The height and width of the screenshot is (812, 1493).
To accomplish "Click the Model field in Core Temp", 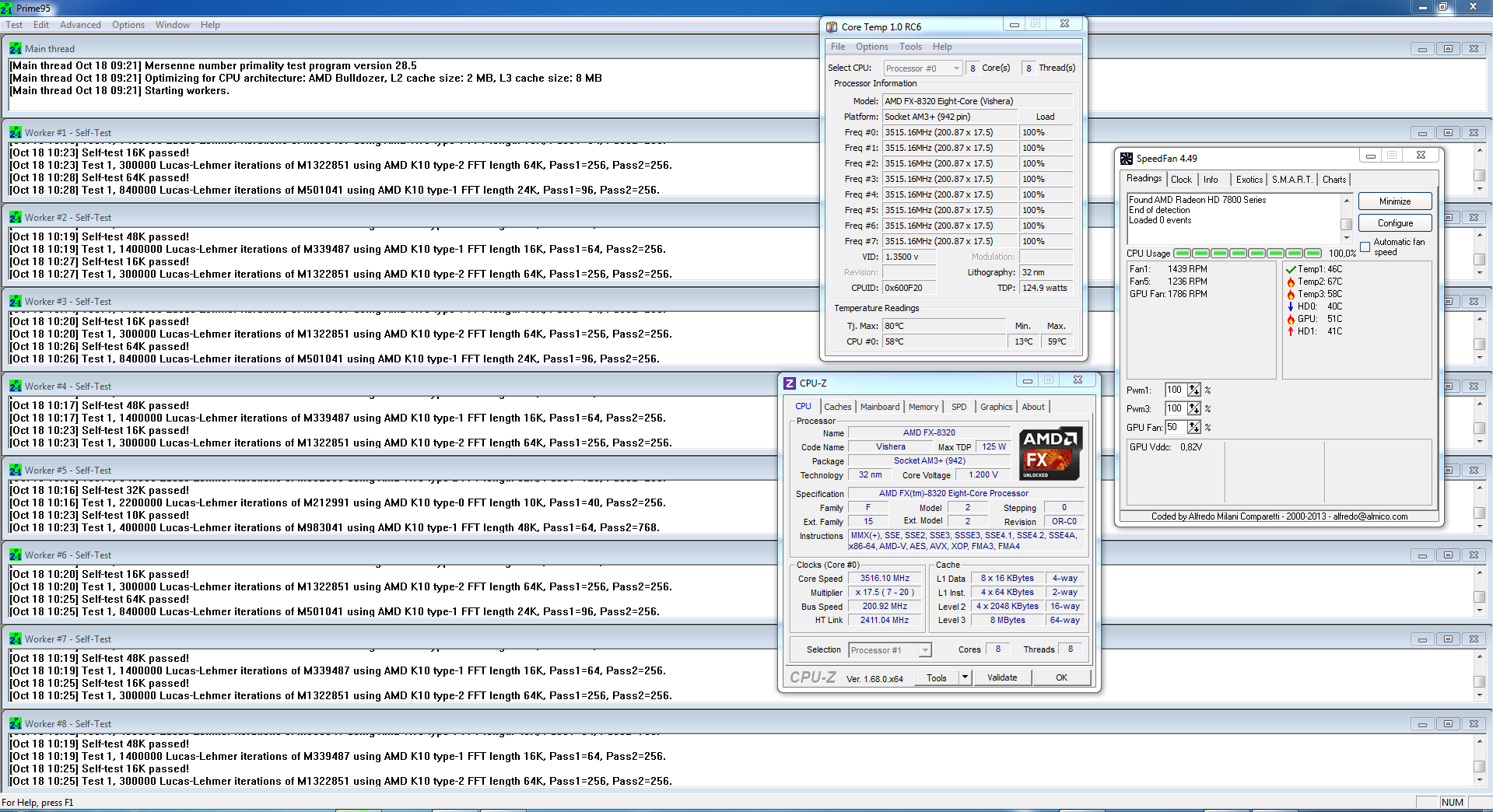I will coord(977,101).
